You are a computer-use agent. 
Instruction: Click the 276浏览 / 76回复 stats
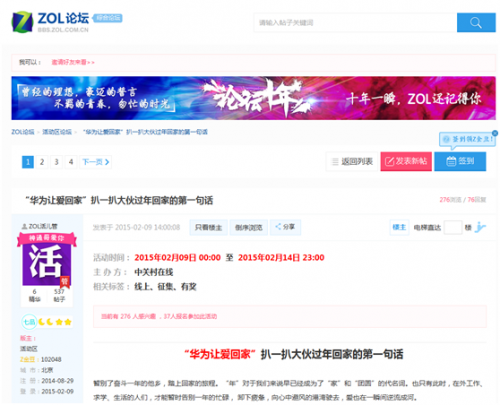click(x=463, y=200)
